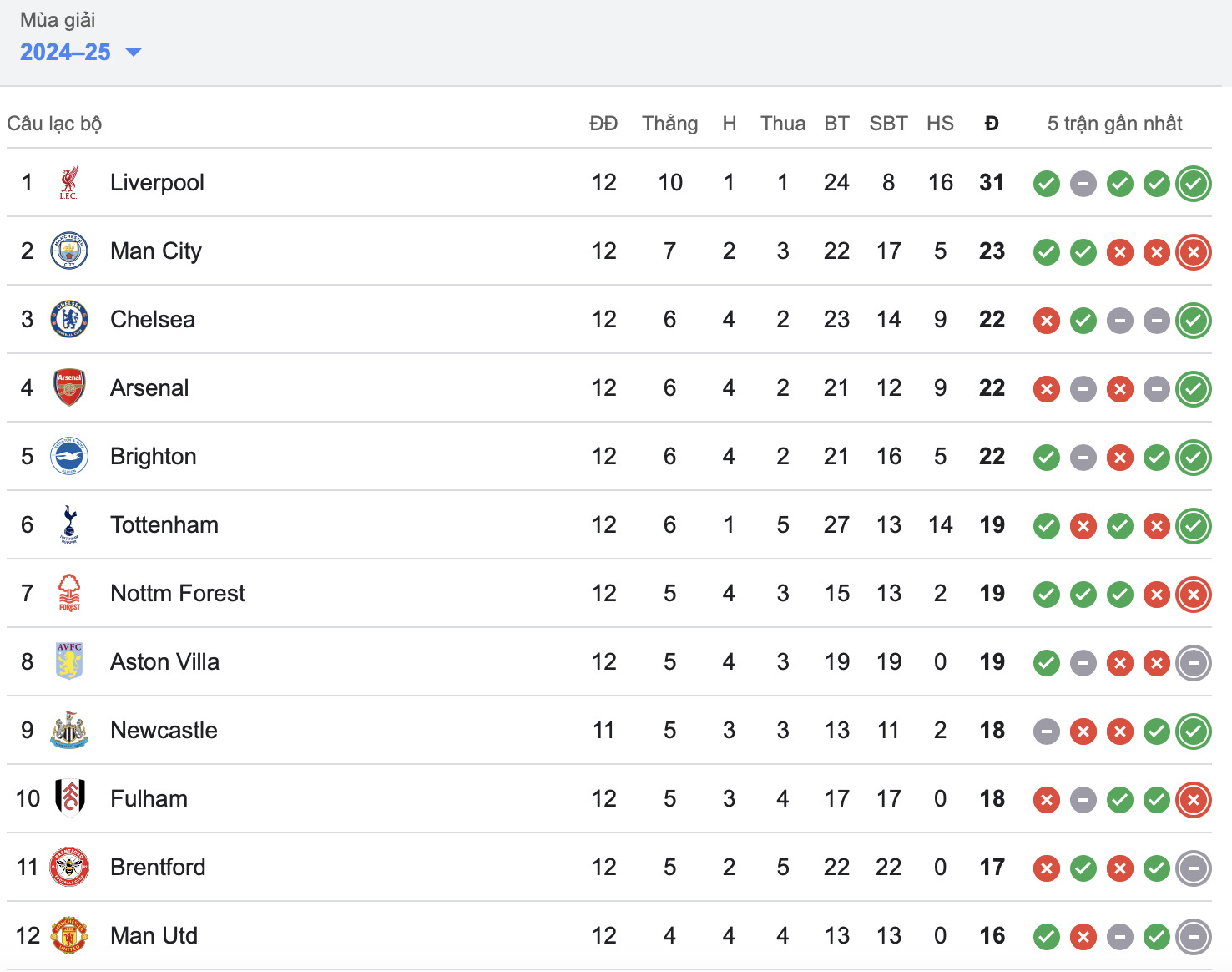Select Aston Villa's latest draw indicator
The image size is (1232, 972).
click(1194, 663)
